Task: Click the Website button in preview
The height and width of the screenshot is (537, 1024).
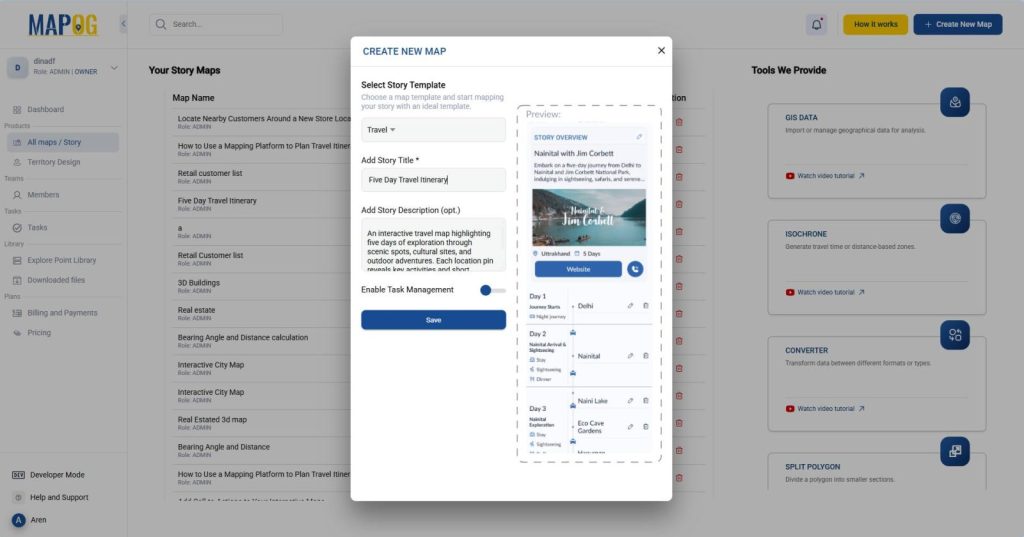Action: pyautogui.click(x=578, y=269)
